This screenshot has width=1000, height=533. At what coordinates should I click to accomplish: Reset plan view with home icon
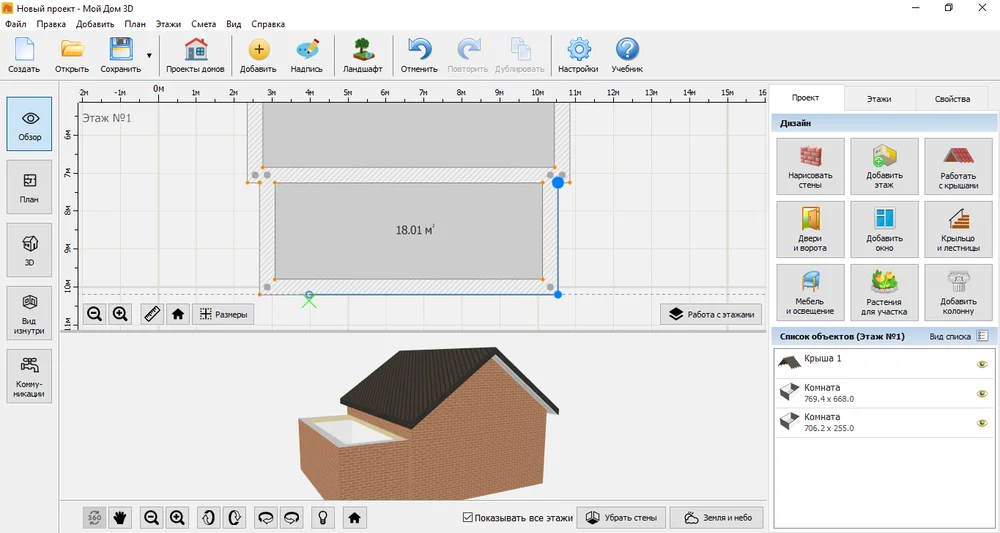pos(178,314)
